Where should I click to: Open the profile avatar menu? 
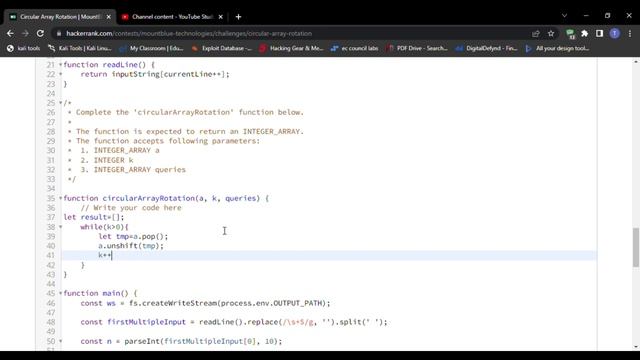click(x=615, y=33)
